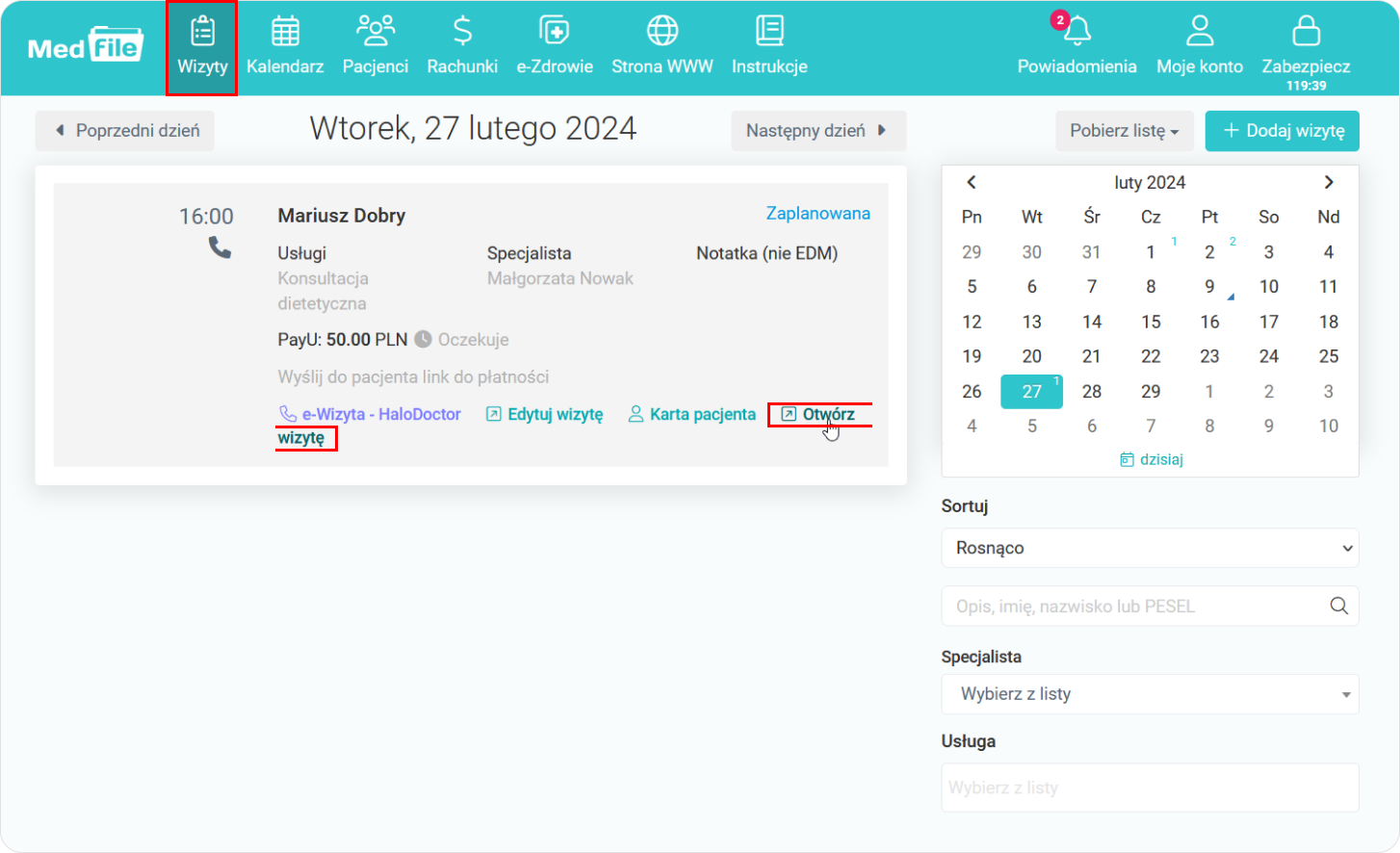Image resolution: width=1400 pixels, height=853 pixels.
Task: Expand the Specjalista Wybierz z listy dropdown
Action: (1150, 694)
